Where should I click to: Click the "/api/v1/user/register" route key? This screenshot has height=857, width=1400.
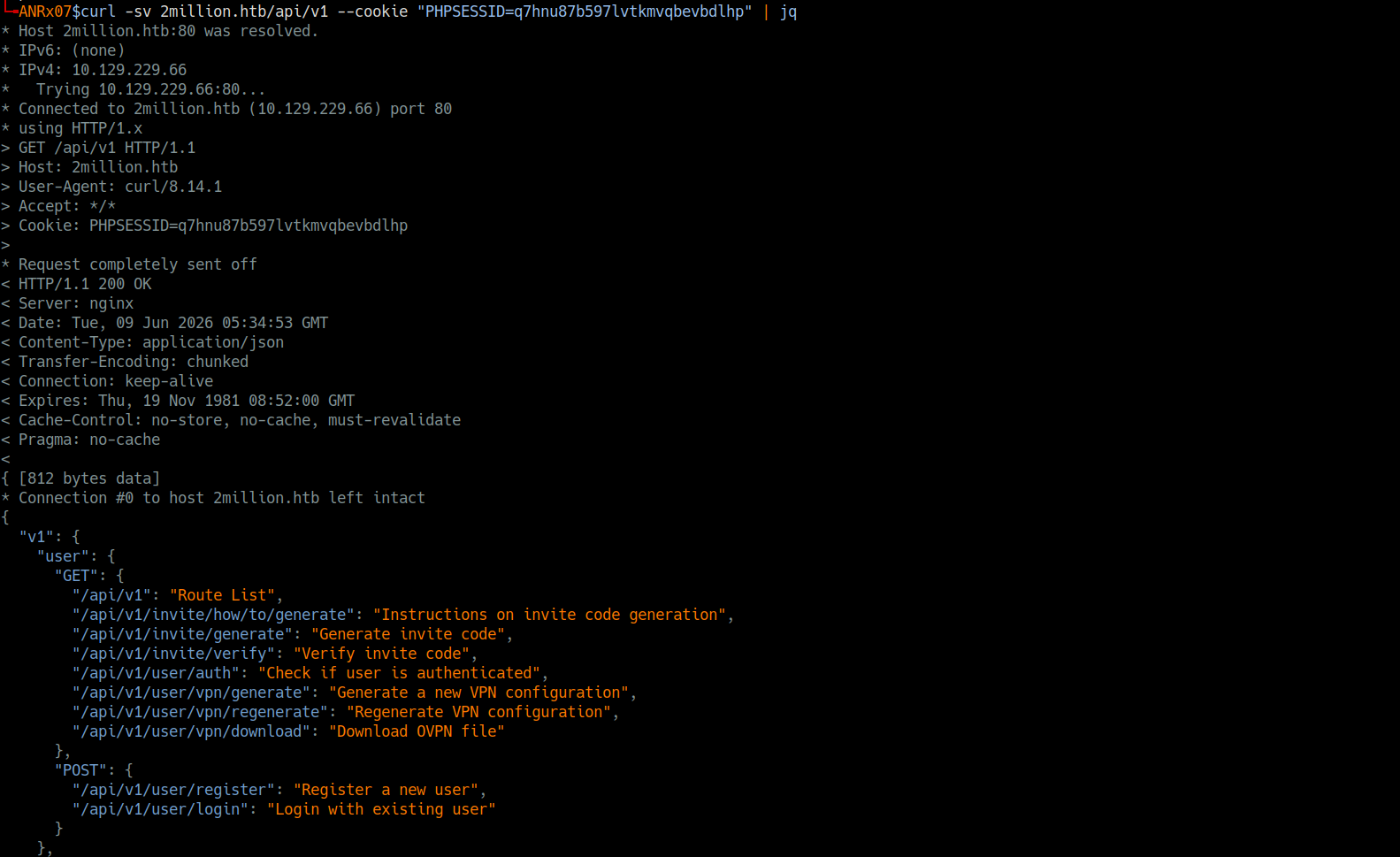coord(173,790)
